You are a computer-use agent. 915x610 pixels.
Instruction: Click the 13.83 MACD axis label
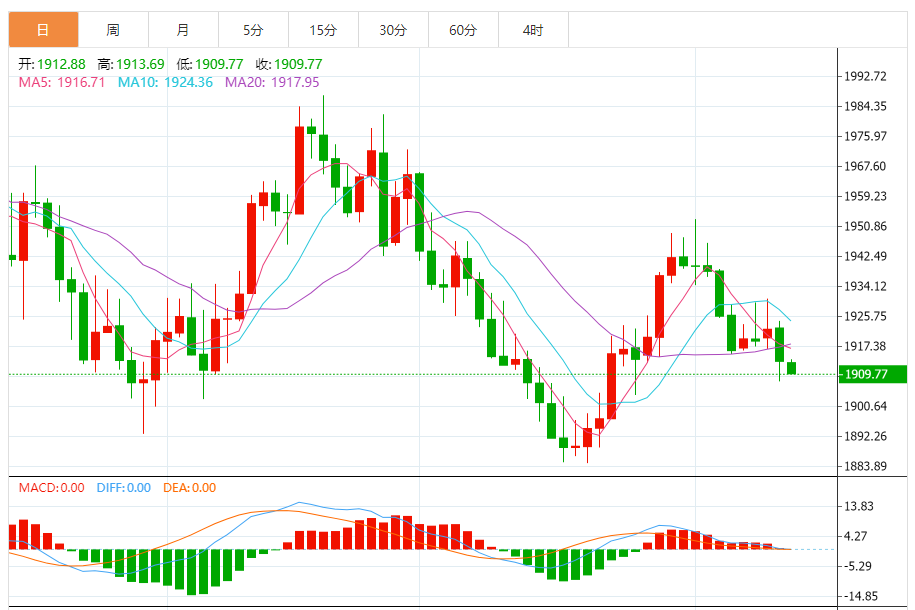pos(859,506)
